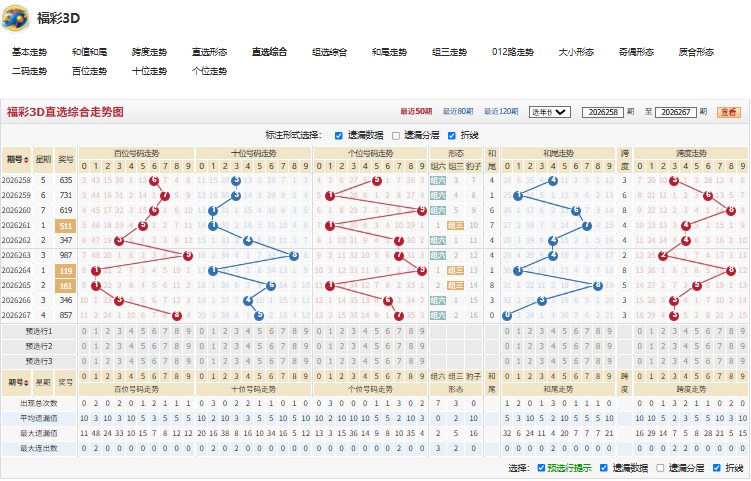Open the 个位走势 link
751x481 pixels.
(x=209, y=71)
